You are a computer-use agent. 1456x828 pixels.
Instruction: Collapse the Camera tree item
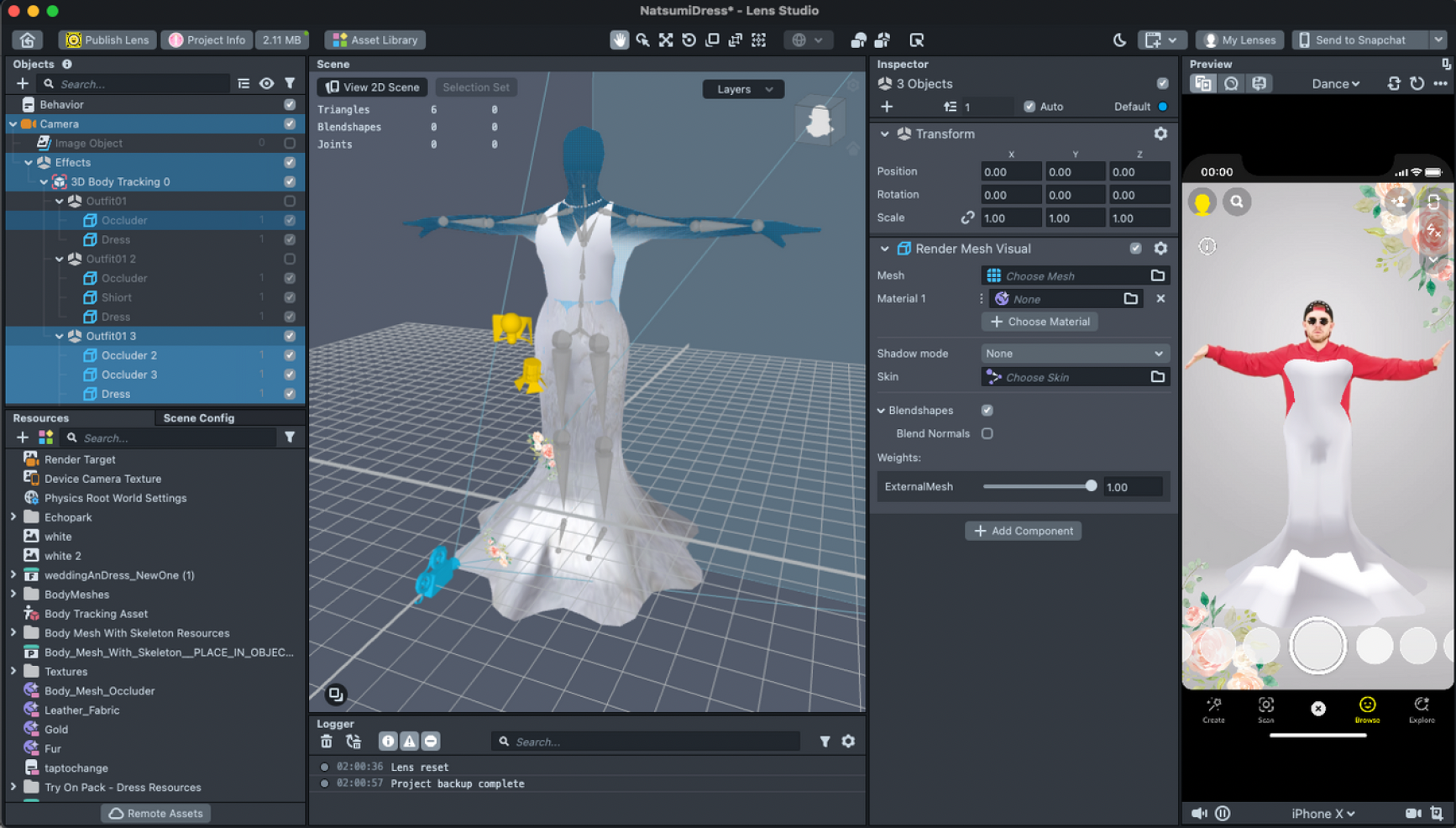pyautogui.click(x=13, y=124)
